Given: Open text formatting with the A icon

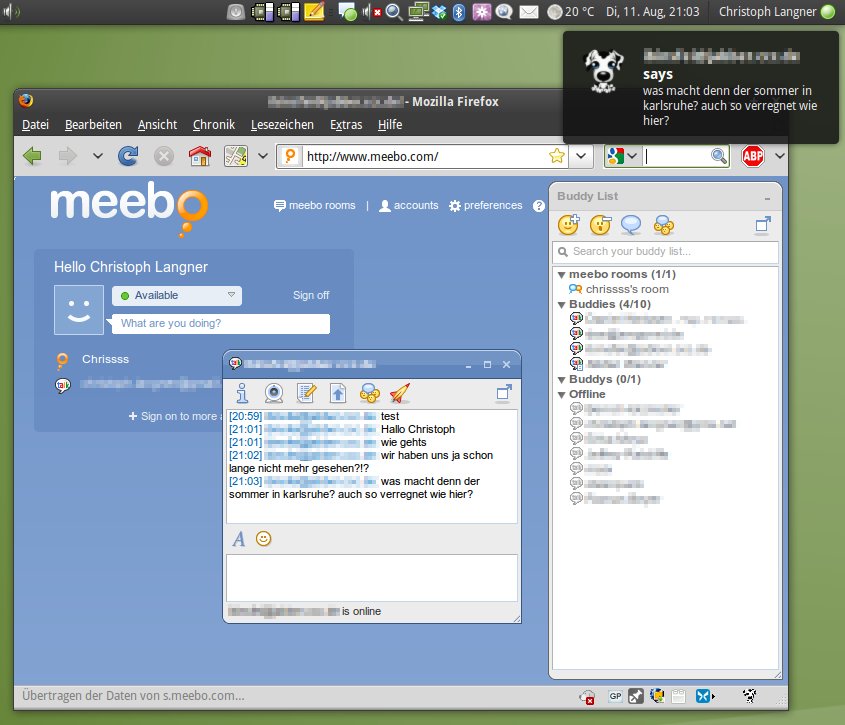Looking at the screenshot, I should [239, 538].
